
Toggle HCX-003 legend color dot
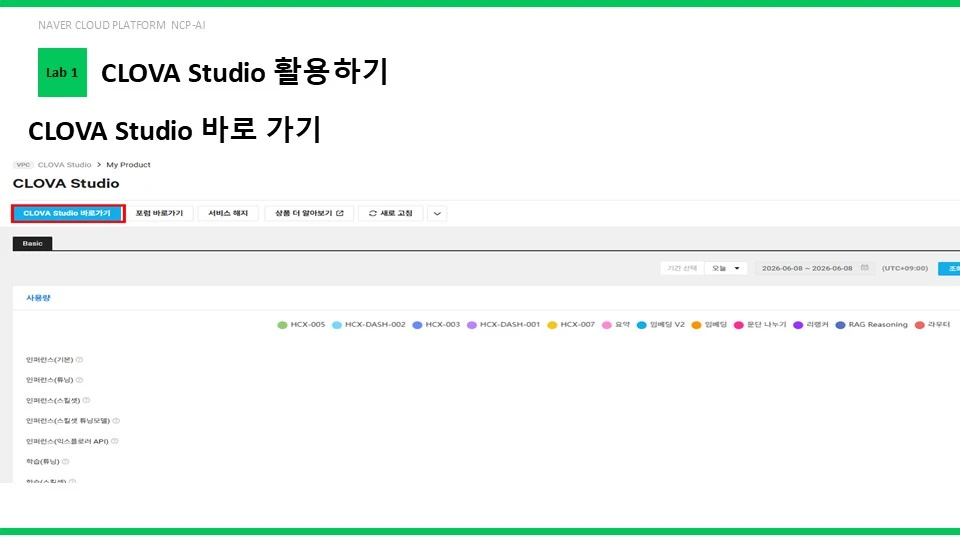418,325
